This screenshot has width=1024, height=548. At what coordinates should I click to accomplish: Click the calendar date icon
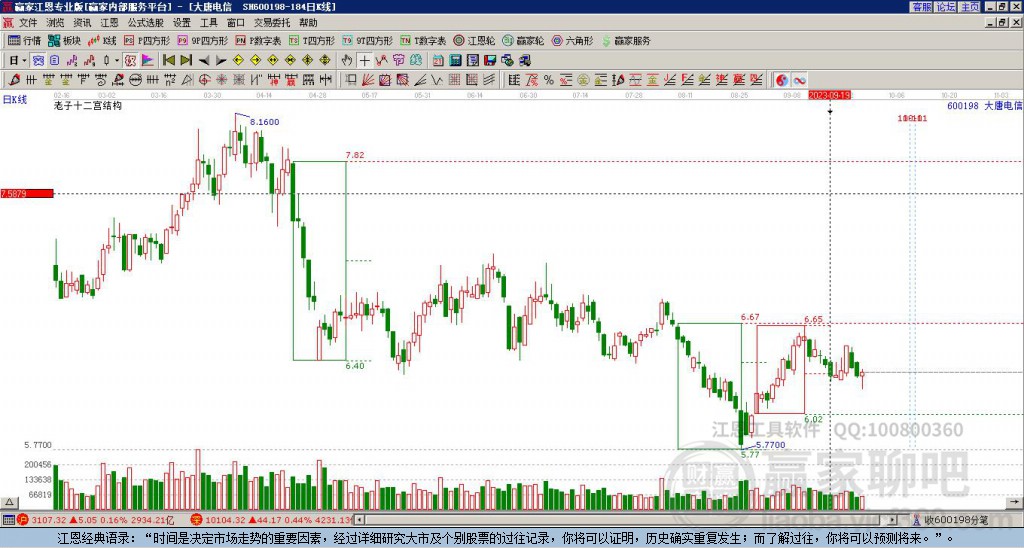[438, 61]
